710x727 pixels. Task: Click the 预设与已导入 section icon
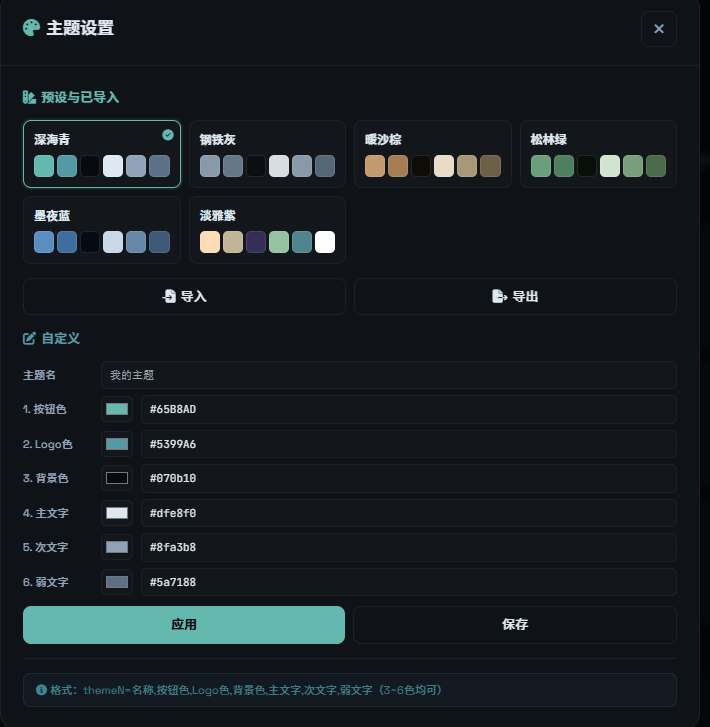pyautogui.click(x=29, y=97)
